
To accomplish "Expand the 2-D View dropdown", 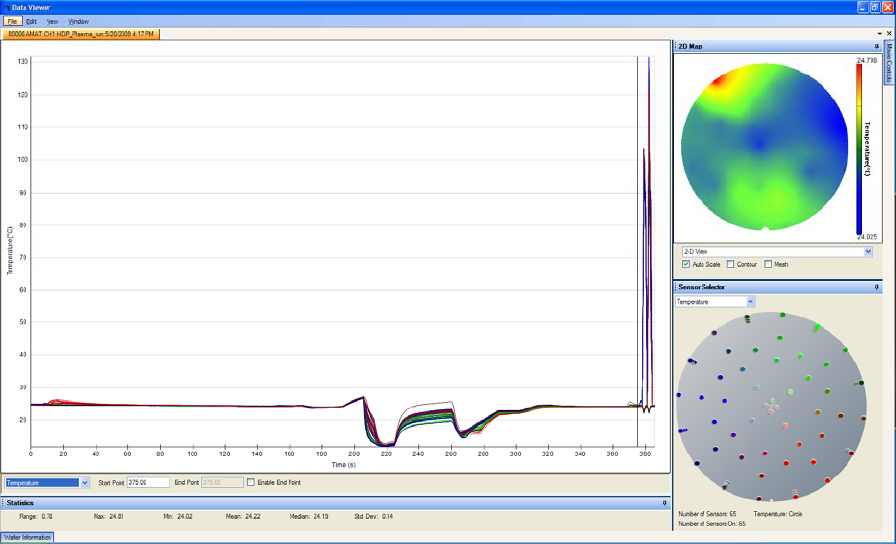I will [867, 252].
